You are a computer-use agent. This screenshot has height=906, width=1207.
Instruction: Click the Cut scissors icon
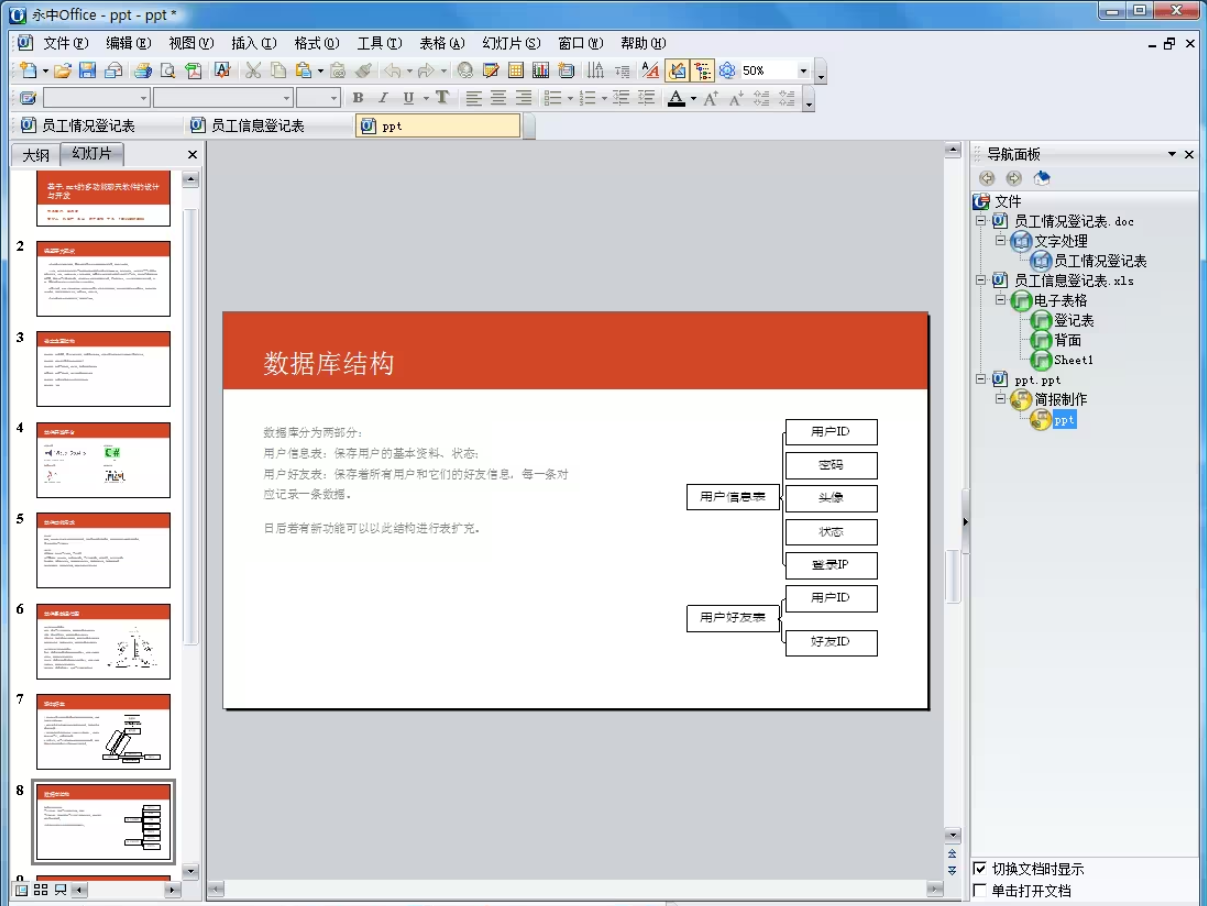[253, 71]
